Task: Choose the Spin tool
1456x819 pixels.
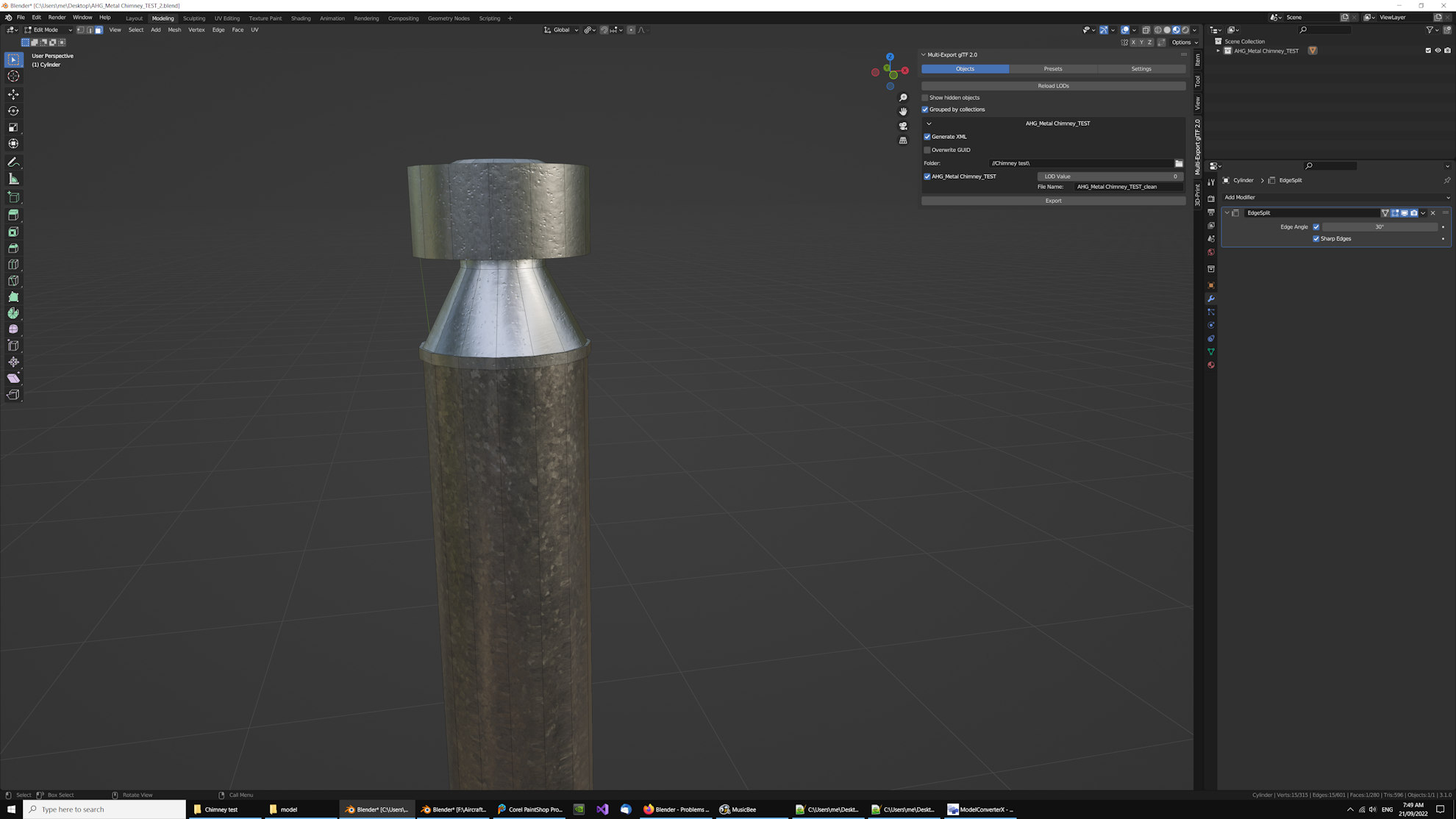Action: [13, 313]
